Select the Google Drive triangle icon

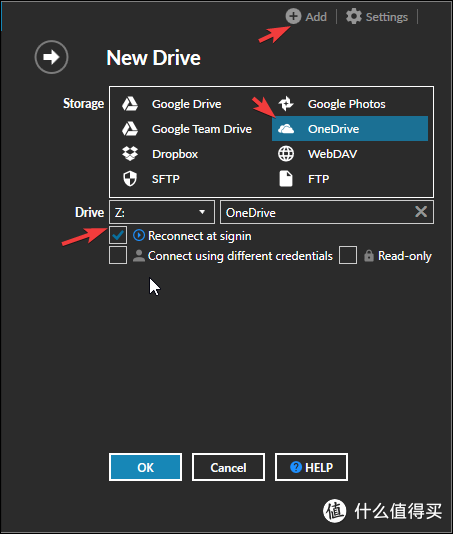[130, 104]
